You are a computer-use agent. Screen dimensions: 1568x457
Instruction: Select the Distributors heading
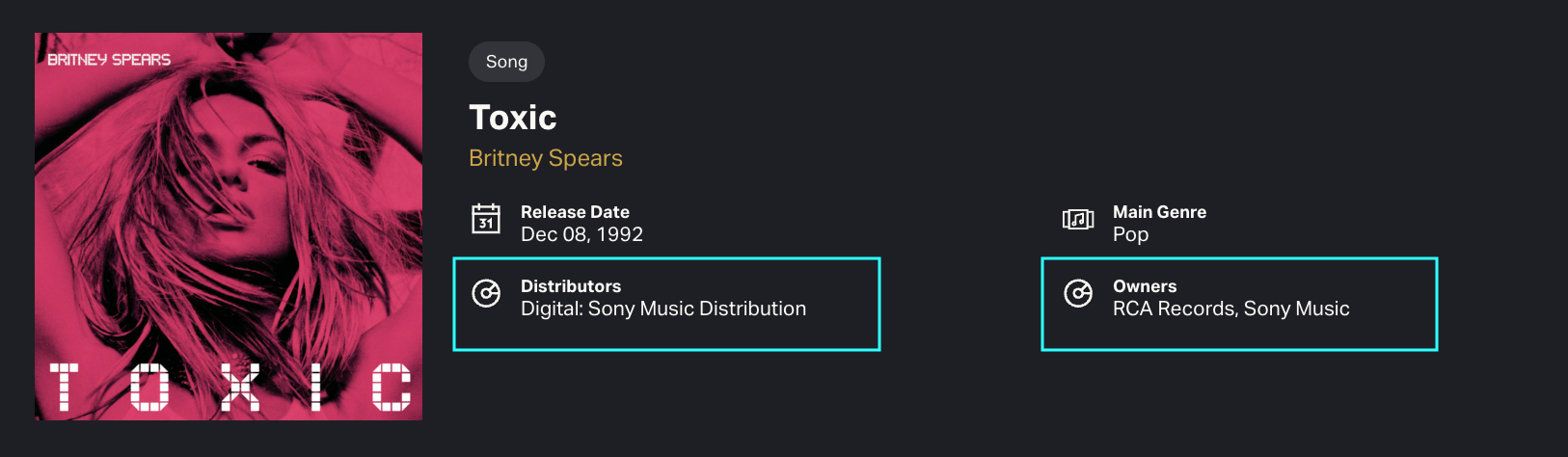[571, 286]
